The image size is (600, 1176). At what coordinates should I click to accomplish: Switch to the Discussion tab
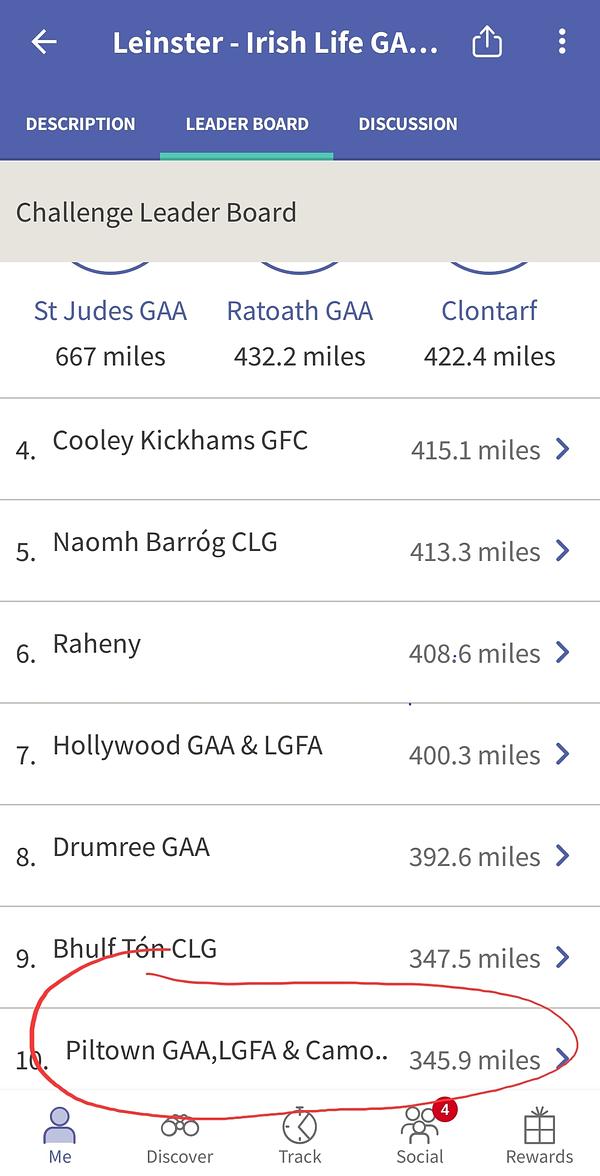pyautogui.click(x=408, y=124)
